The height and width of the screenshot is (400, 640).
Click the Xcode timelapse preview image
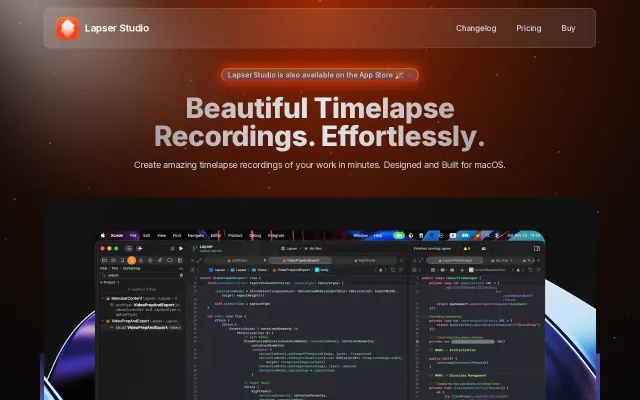coord(320,299)
